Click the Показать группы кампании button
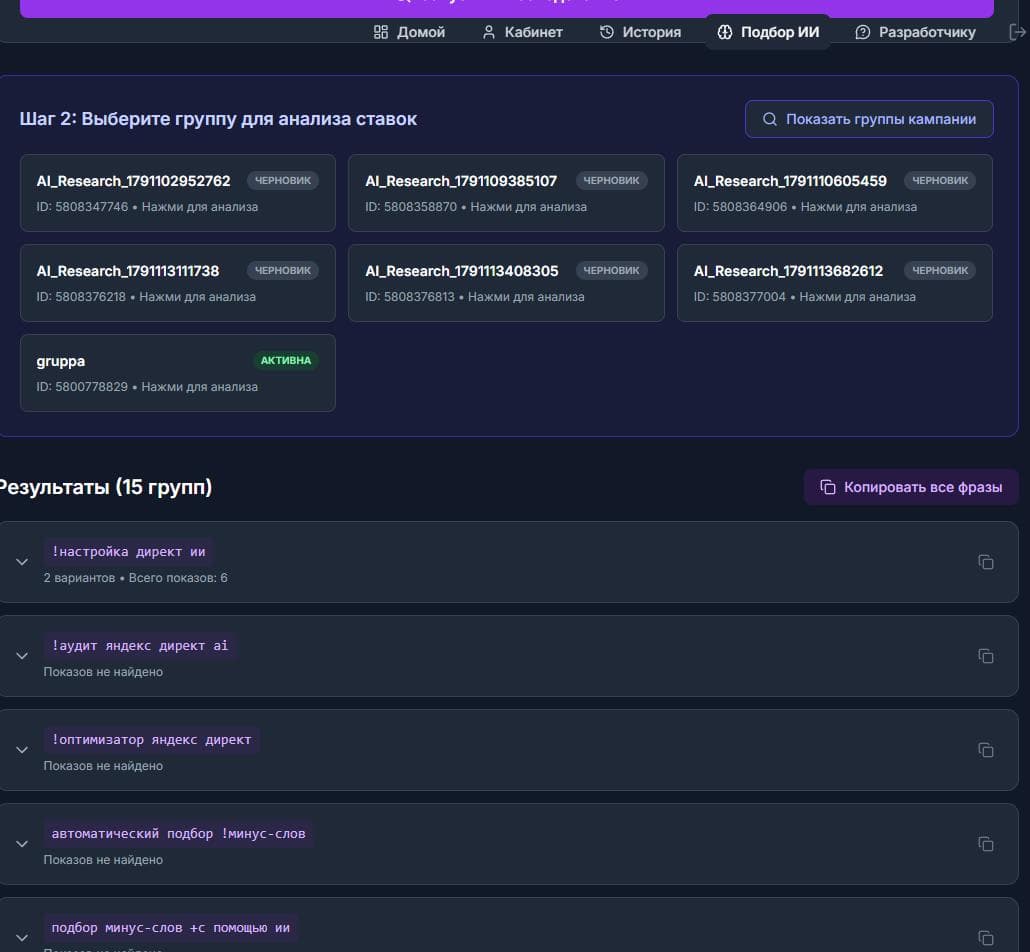The image size is (1030, 952). click(868, 119)
